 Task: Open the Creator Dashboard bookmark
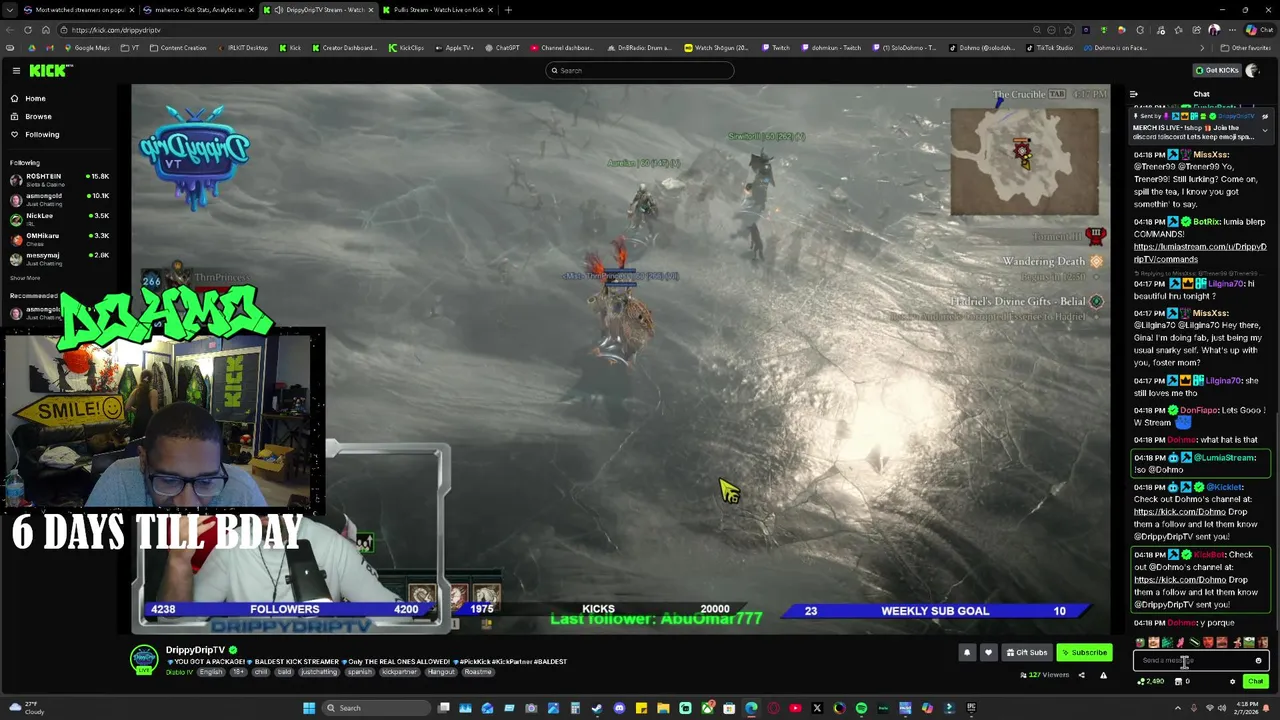(x=345, y=48)
